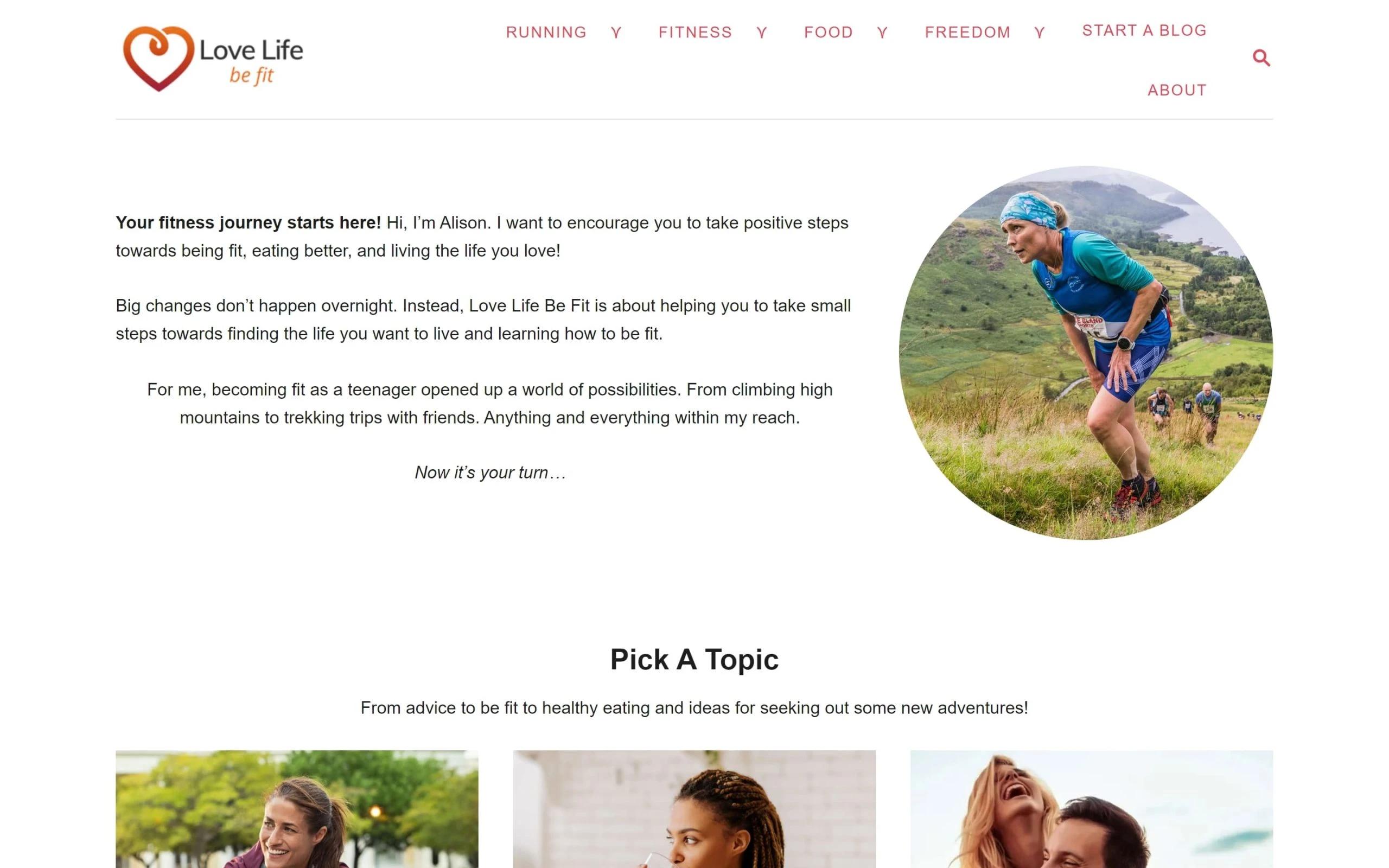Open the Fitness menu item

point(695,32)
